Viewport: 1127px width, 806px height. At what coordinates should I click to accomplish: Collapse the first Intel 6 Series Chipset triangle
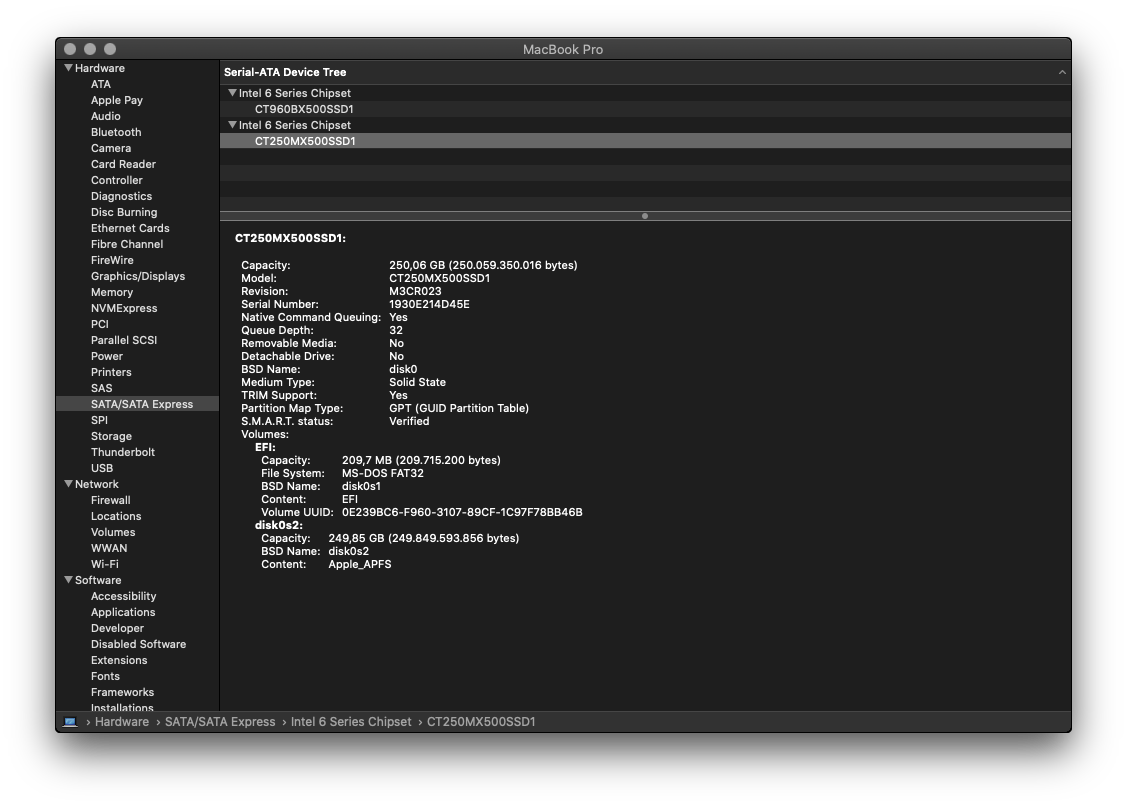coord(232,93)
